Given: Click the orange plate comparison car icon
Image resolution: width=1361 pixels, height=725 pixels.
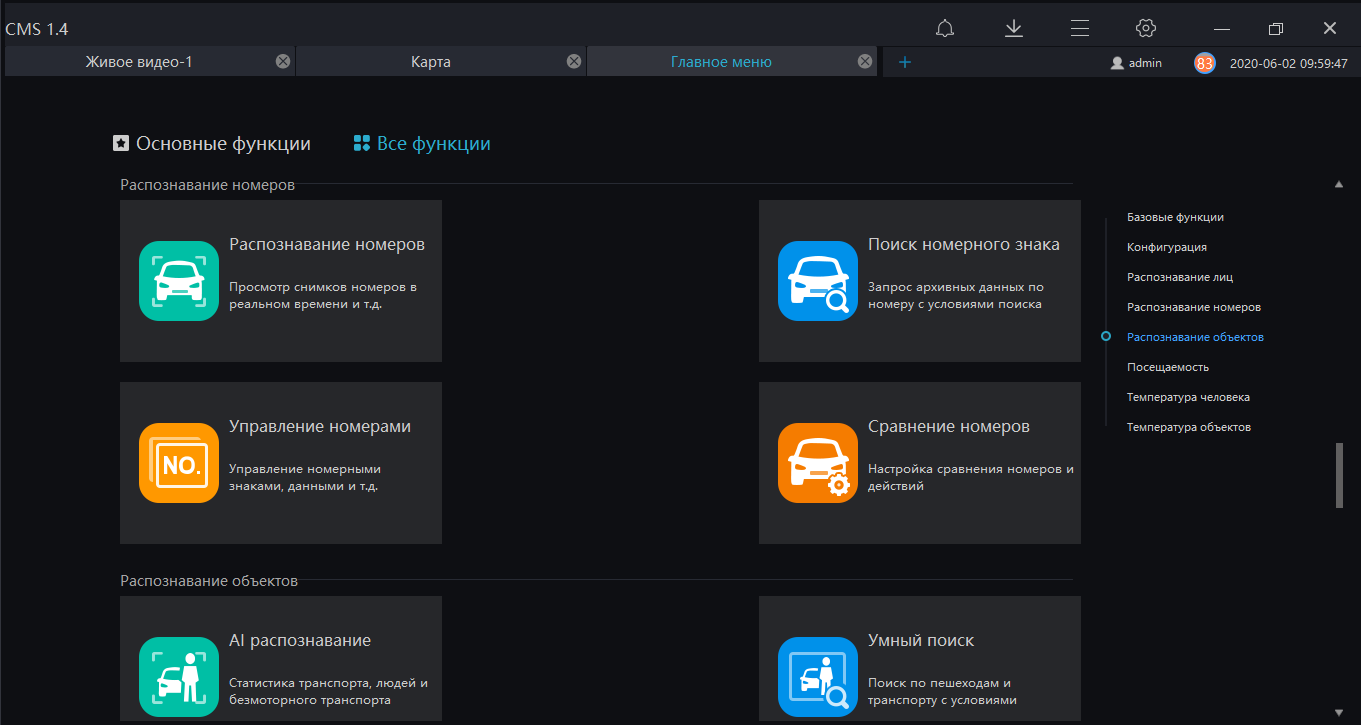Looking at the screenshot, I should 818,463.
